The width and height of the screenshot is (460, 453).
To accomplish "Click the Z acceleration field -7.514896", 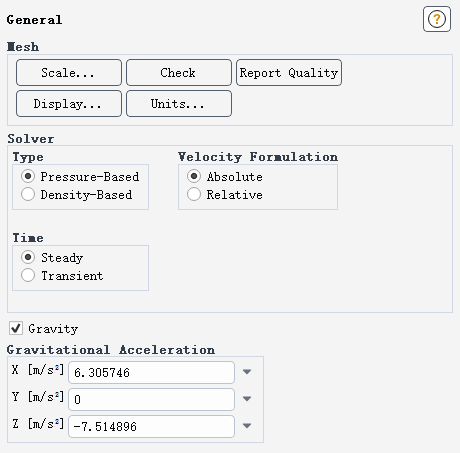I will tap(151, 426).
